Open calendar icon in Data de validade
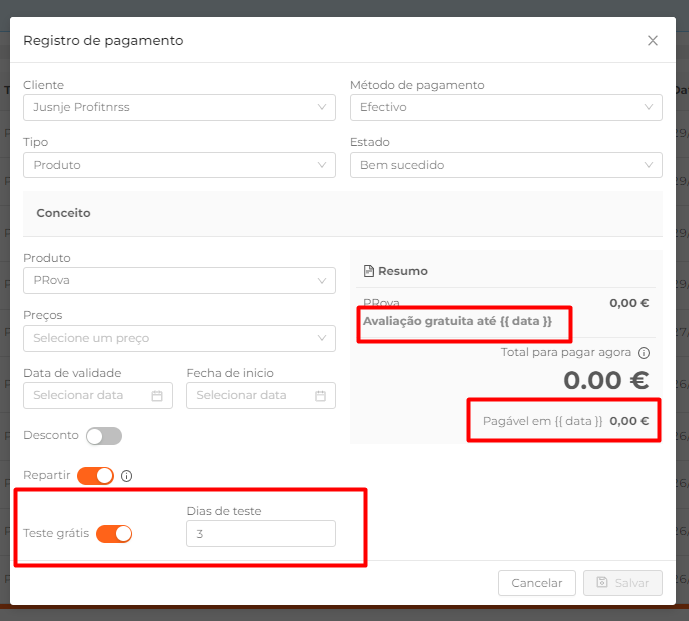 [157, 396]
